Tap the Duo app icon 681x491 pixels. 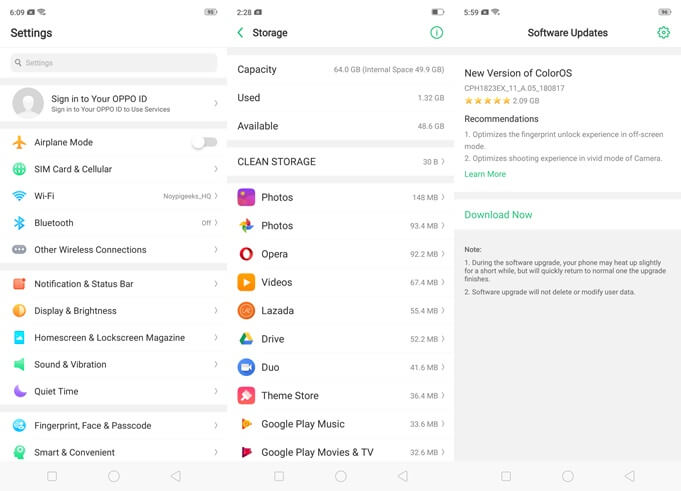(x=246, y=367)
